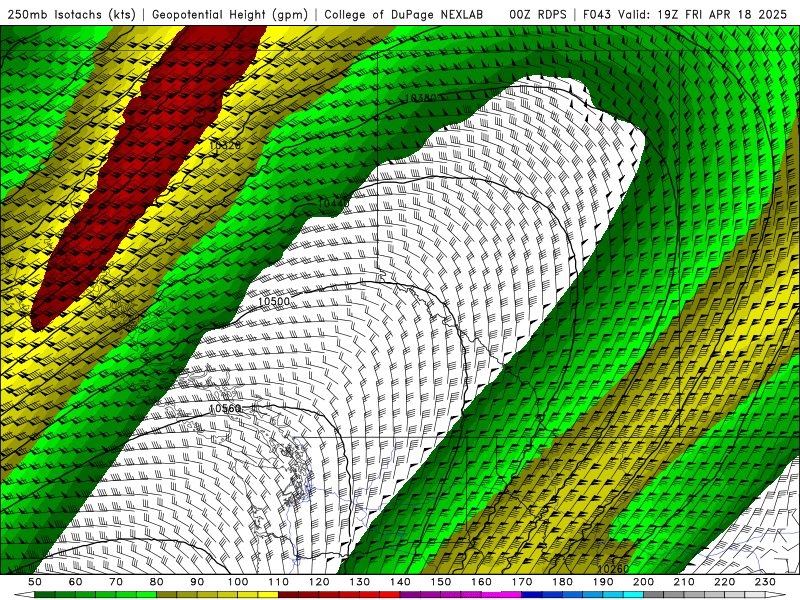Click the 230 value on the color scale
Screen dimensions: 800x600
pyautogui.click(x=765, y=582)
